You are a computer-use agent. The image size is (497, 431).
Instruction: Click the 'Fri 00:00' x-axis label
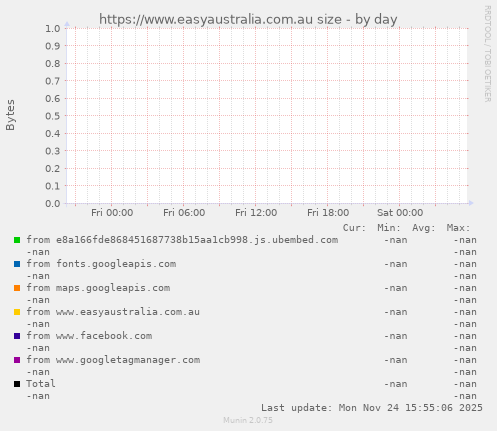[112, 213]
